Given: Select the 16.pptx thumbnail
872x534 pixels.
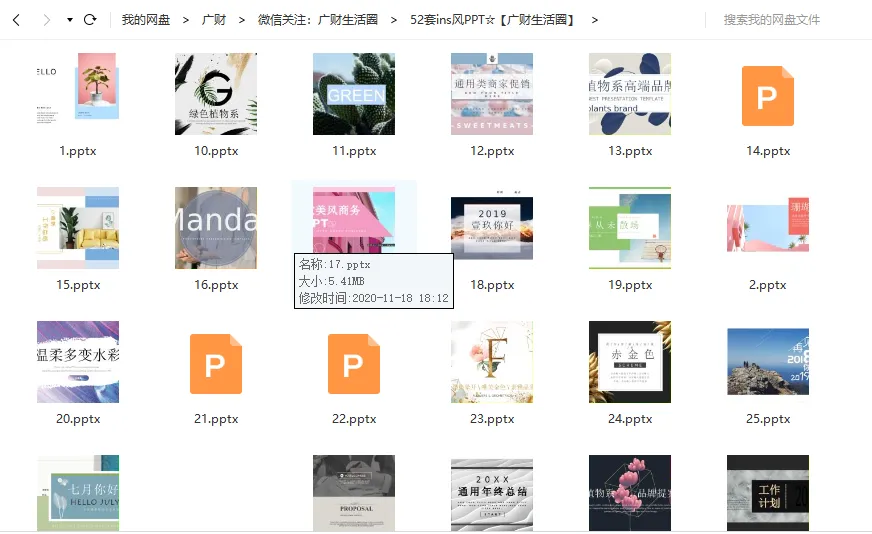Looking at the screenshot, I should pyautogui.click(x=216, y=228).
